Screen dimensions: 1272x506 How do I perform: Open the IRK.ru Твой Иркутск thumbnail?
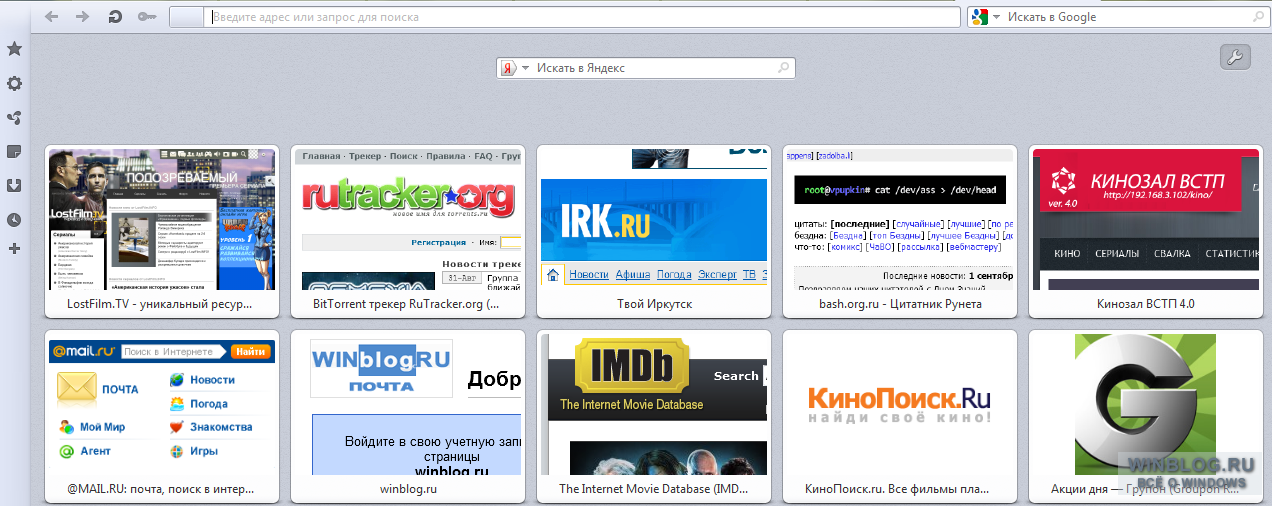(x=654, y=219)
